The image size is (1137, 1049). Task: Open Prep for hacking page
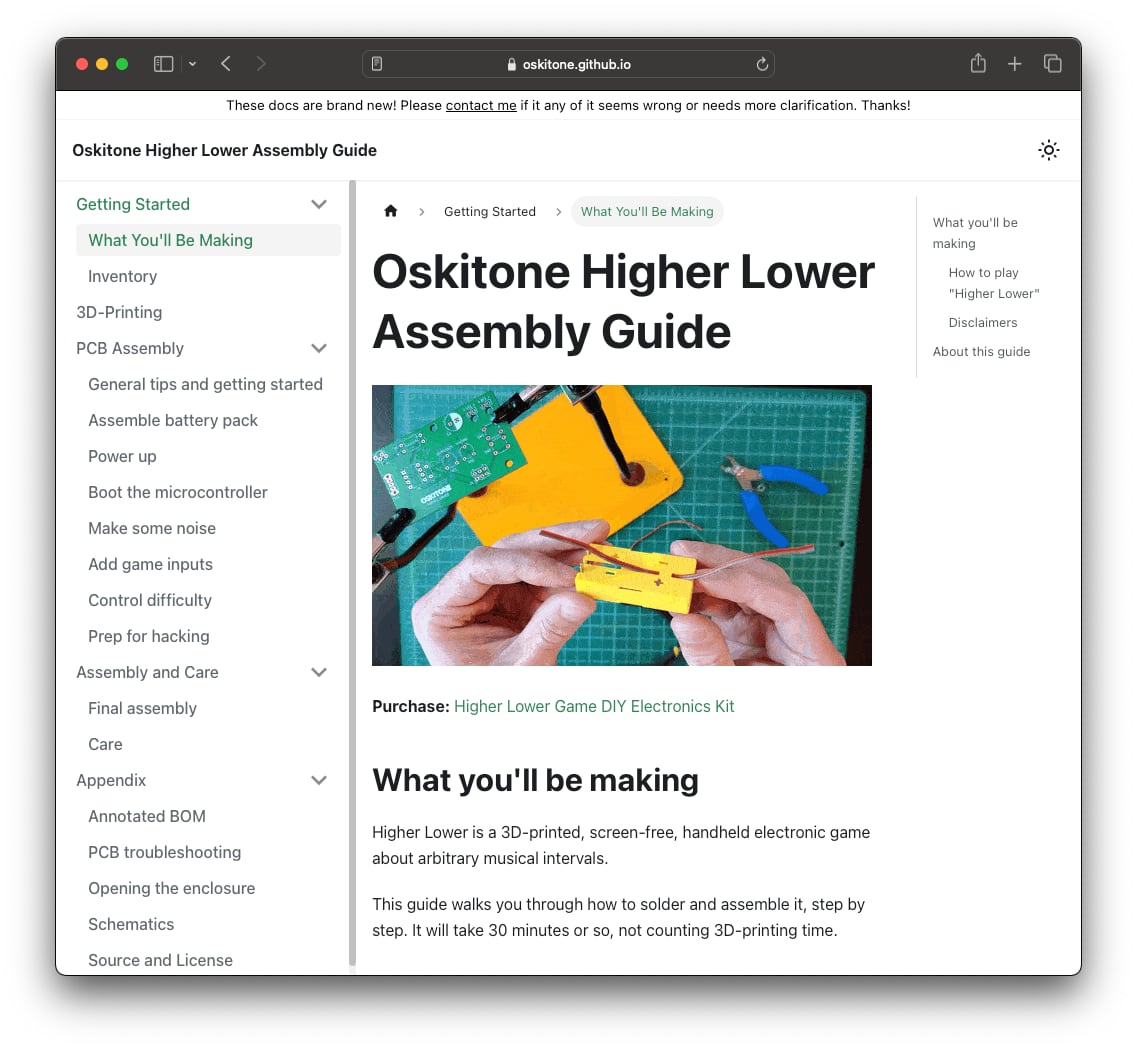tap(149, 637)
